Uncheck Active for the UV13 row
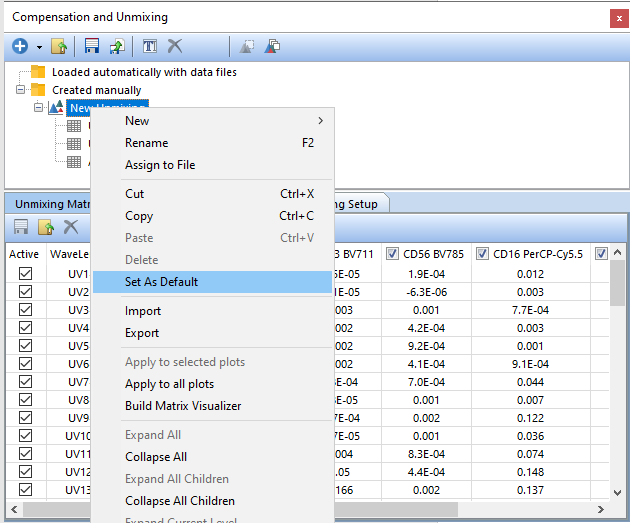This screenshot has height=523, width=635. coord(26,490)
